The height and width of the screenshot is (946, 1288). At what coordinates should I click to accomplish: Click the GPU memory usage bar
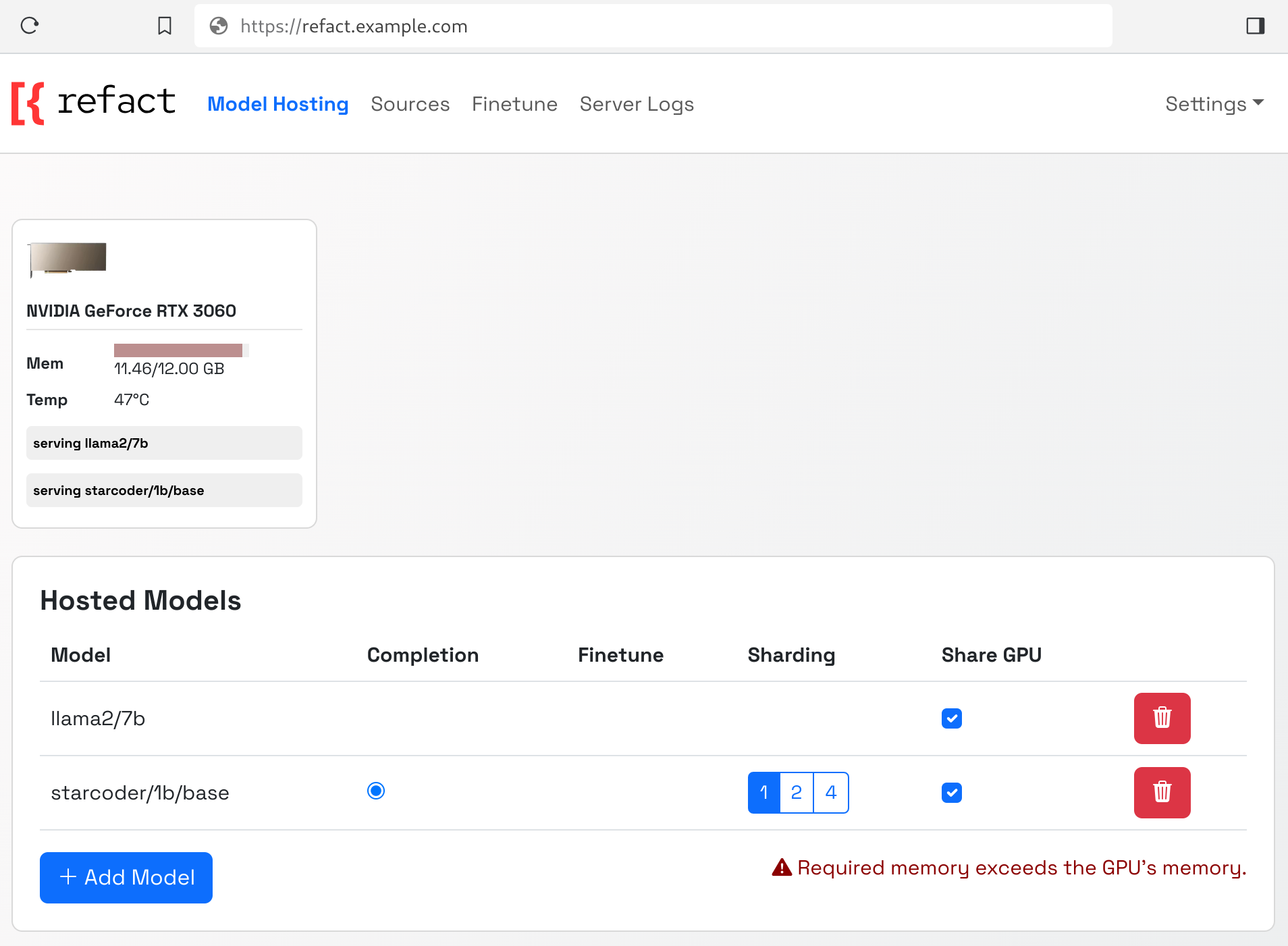[x=181, y=350]
